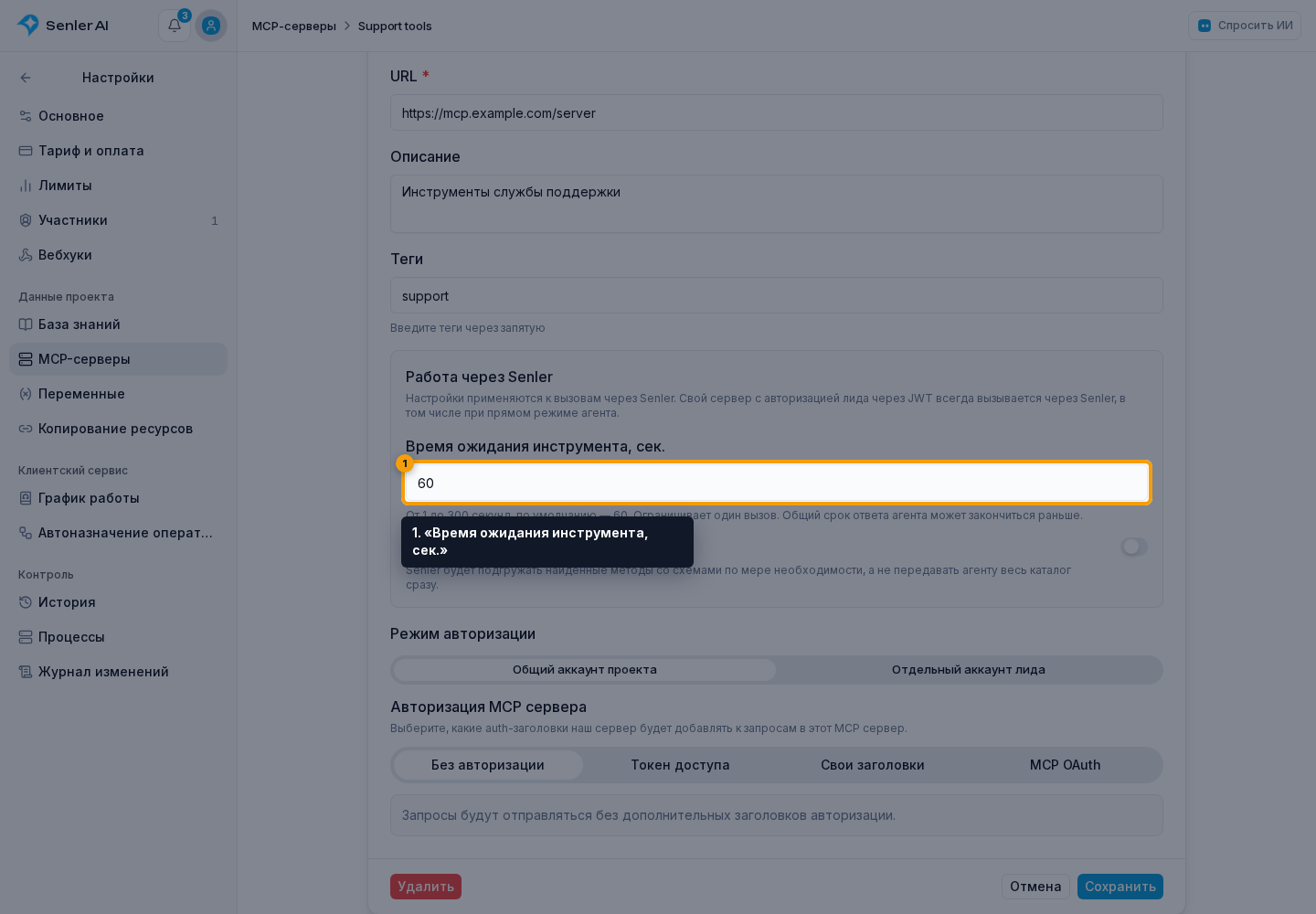This screenshot has width=1316, height=914.
Task: Choose Без авторизации option
Action: coord(488,765)
